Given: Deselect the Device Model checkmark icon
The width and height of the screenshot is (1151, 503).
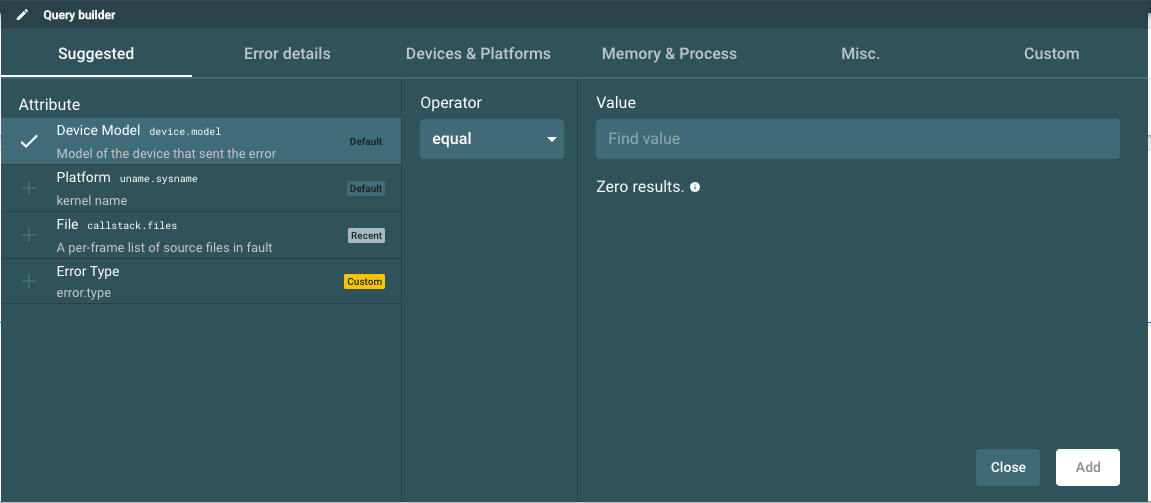Looking at the screenshot, I should [29, 142].
